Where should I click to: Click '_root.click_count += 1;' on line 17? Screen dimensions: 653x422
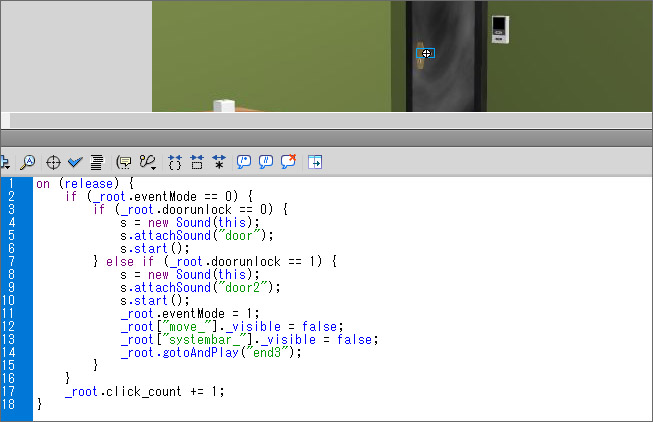click(145, 391)
